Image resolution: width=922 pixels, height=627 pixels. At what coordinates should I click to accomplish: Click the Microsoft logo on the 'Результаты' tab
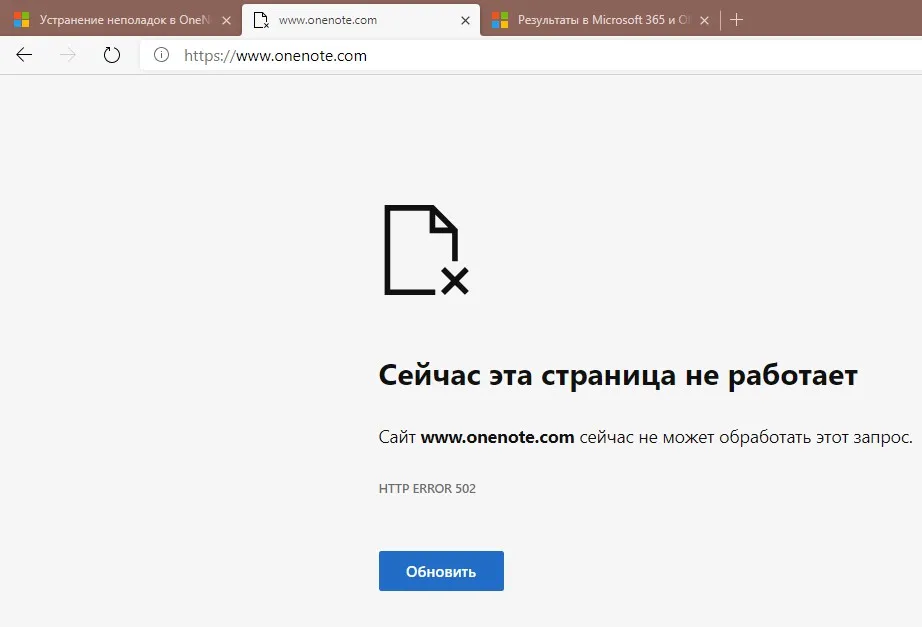(x=500, y=20)
